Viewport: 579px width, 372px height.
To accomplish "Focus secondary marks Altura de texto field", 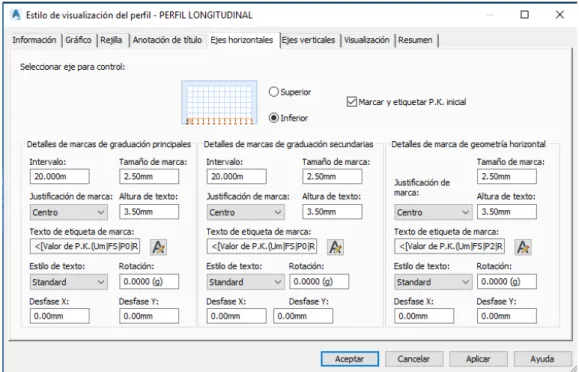I will (332, 212).
